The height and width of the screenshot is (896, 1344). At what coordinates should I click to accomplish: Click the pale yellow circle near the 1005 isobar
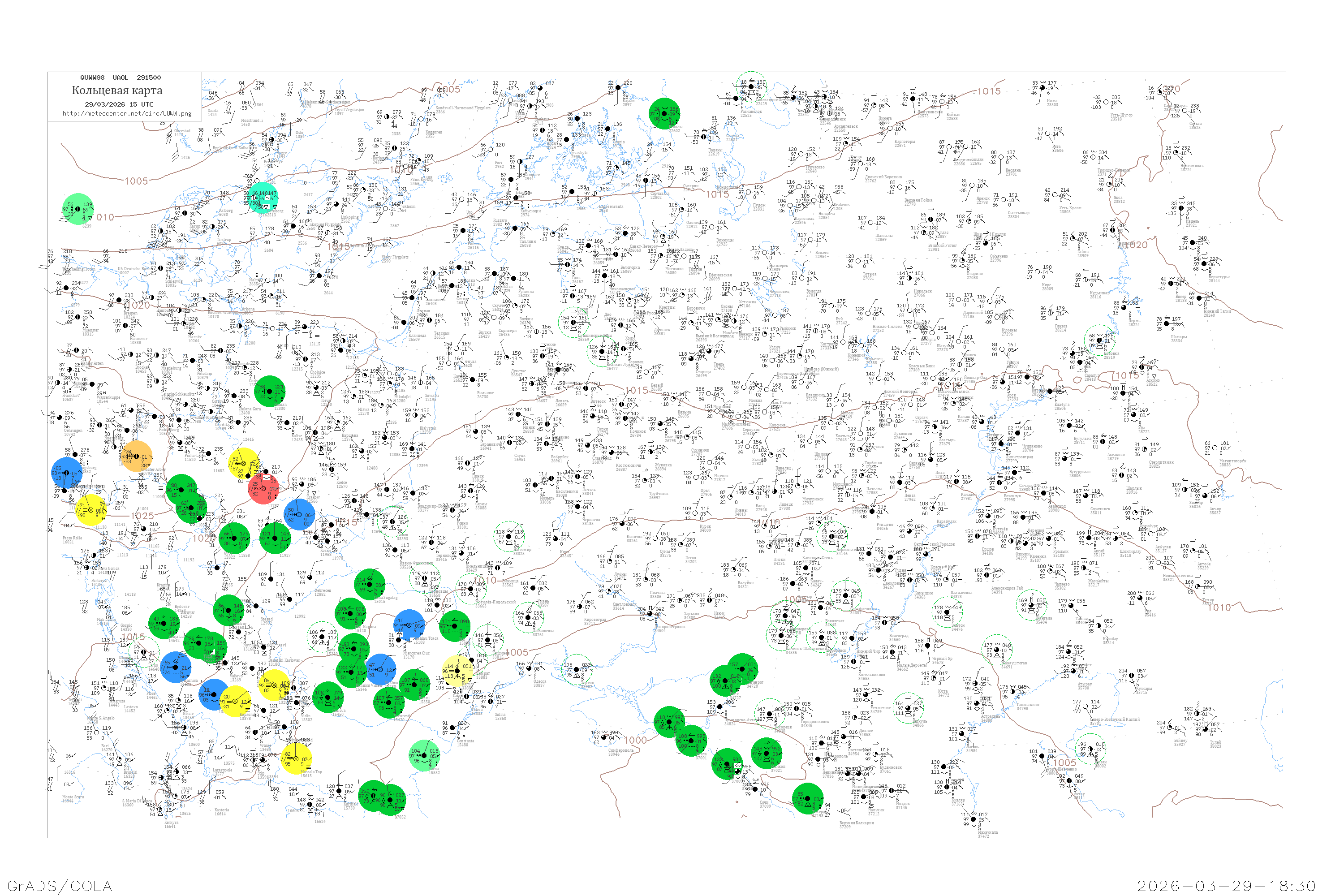click(x=458, y=671)
